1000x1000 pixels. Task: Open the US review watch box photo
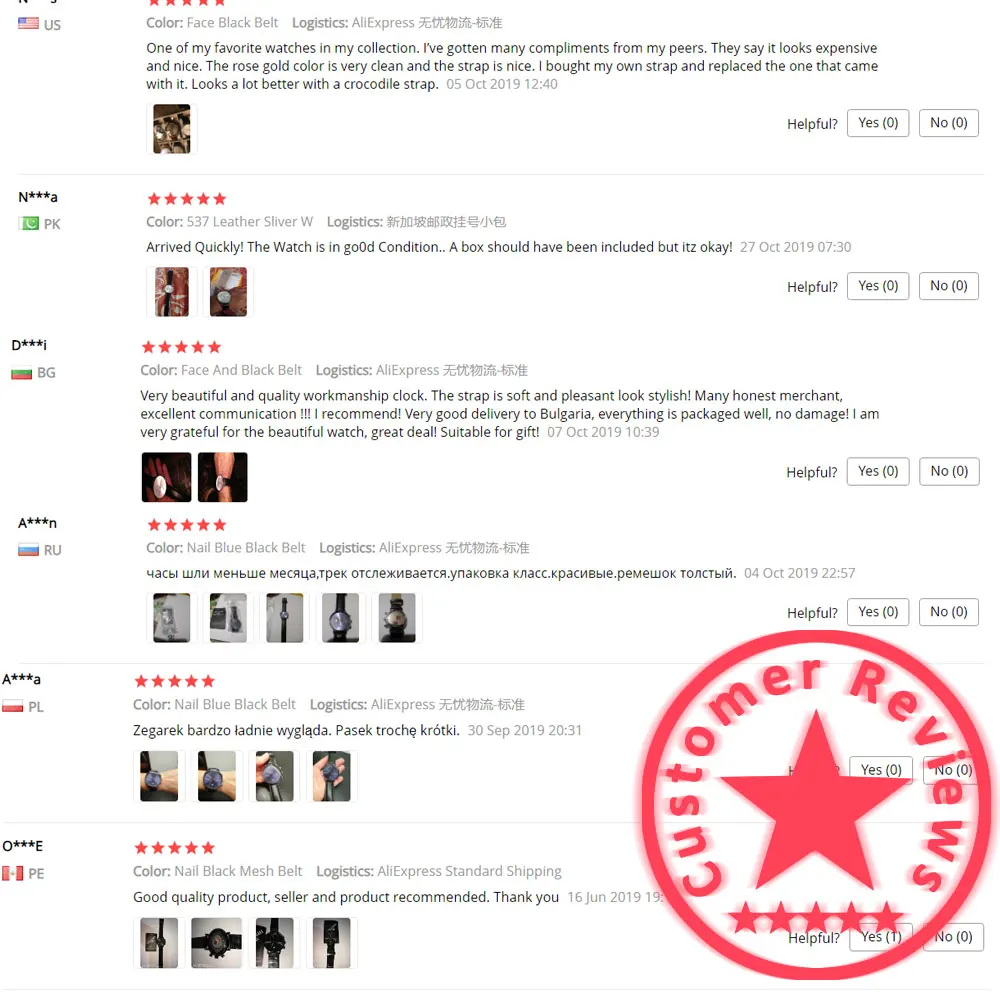pos(172,129)
